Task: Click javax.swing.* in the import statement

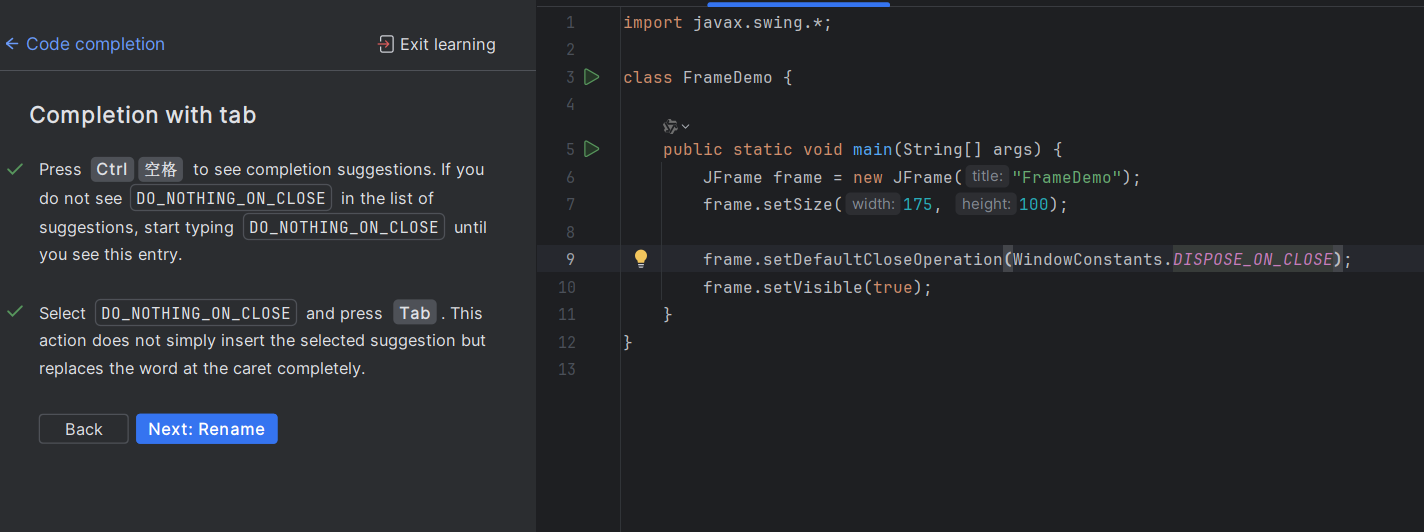Action: (x=757, y=22)
